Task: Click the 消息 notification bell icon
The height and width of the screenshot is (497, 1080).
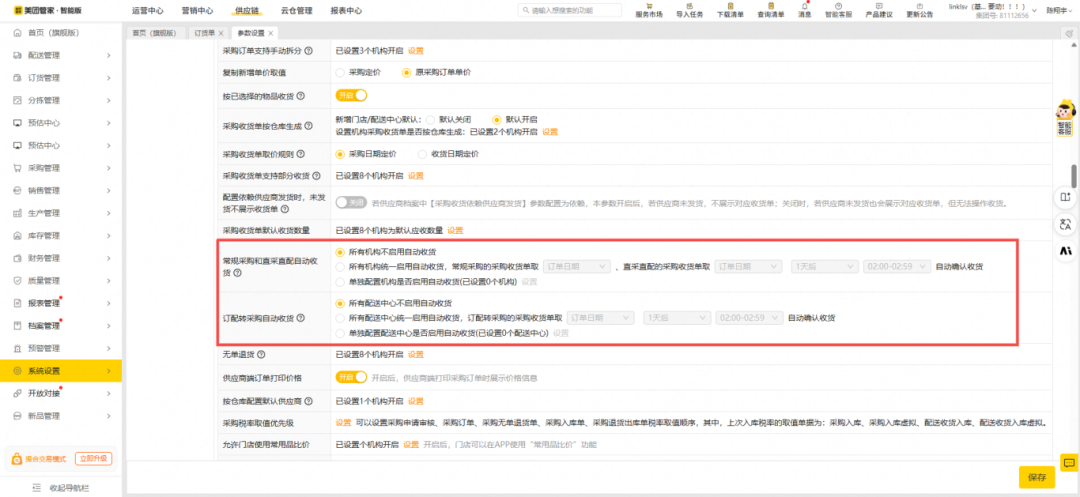Action: [x=805, y=6]
